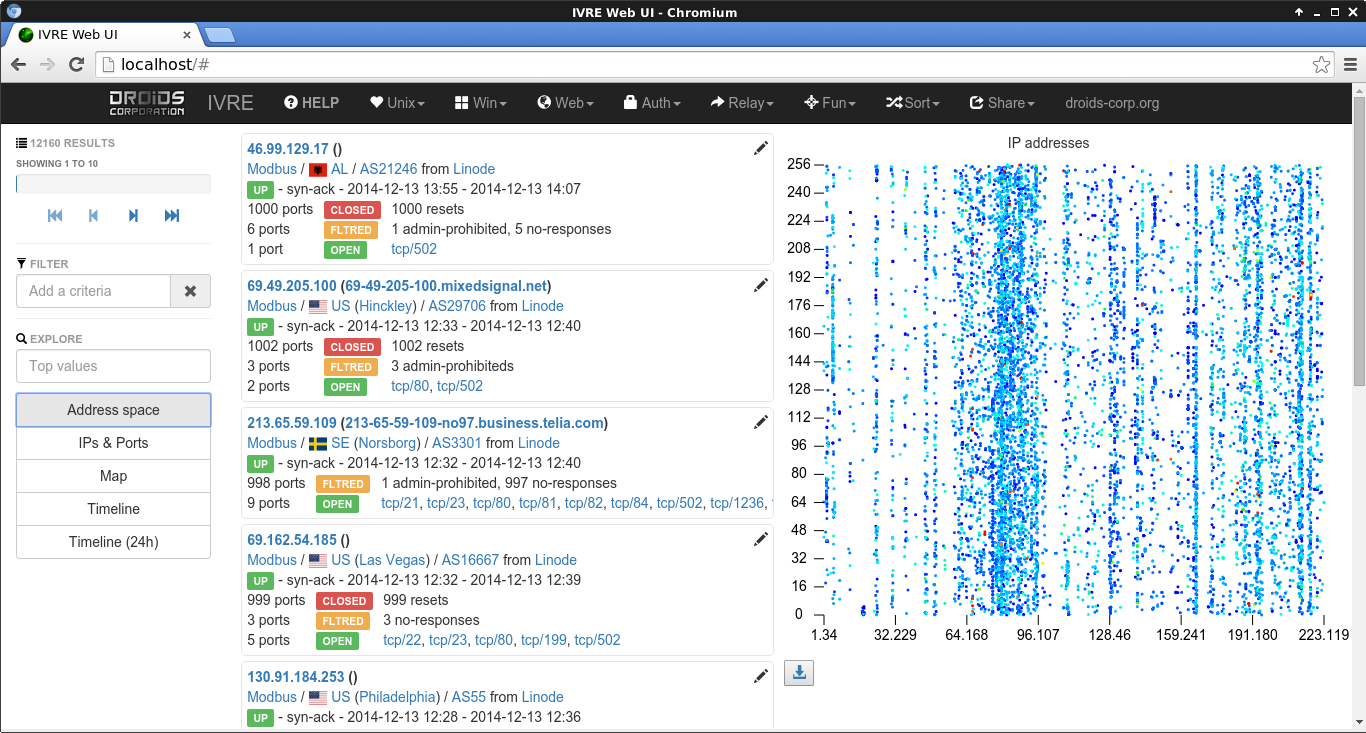Jump to last page of results
This screenshot has width=1366, height=733.
coord(172,216)
